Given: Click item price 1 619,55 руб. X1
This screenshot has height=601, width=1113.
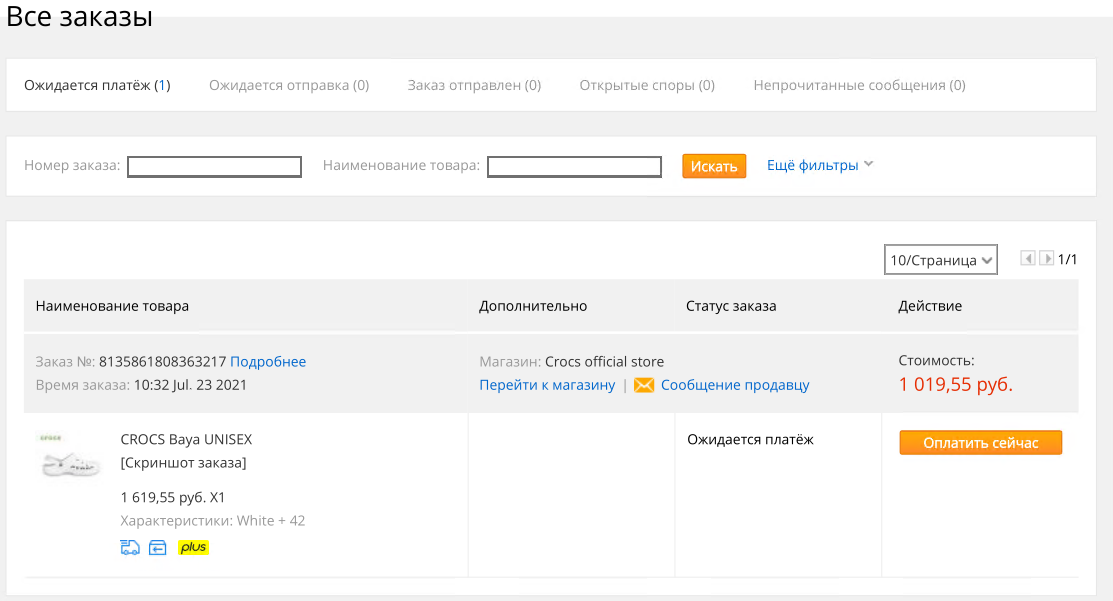Looking at the screenshot, I should click(x=172, y=497).
